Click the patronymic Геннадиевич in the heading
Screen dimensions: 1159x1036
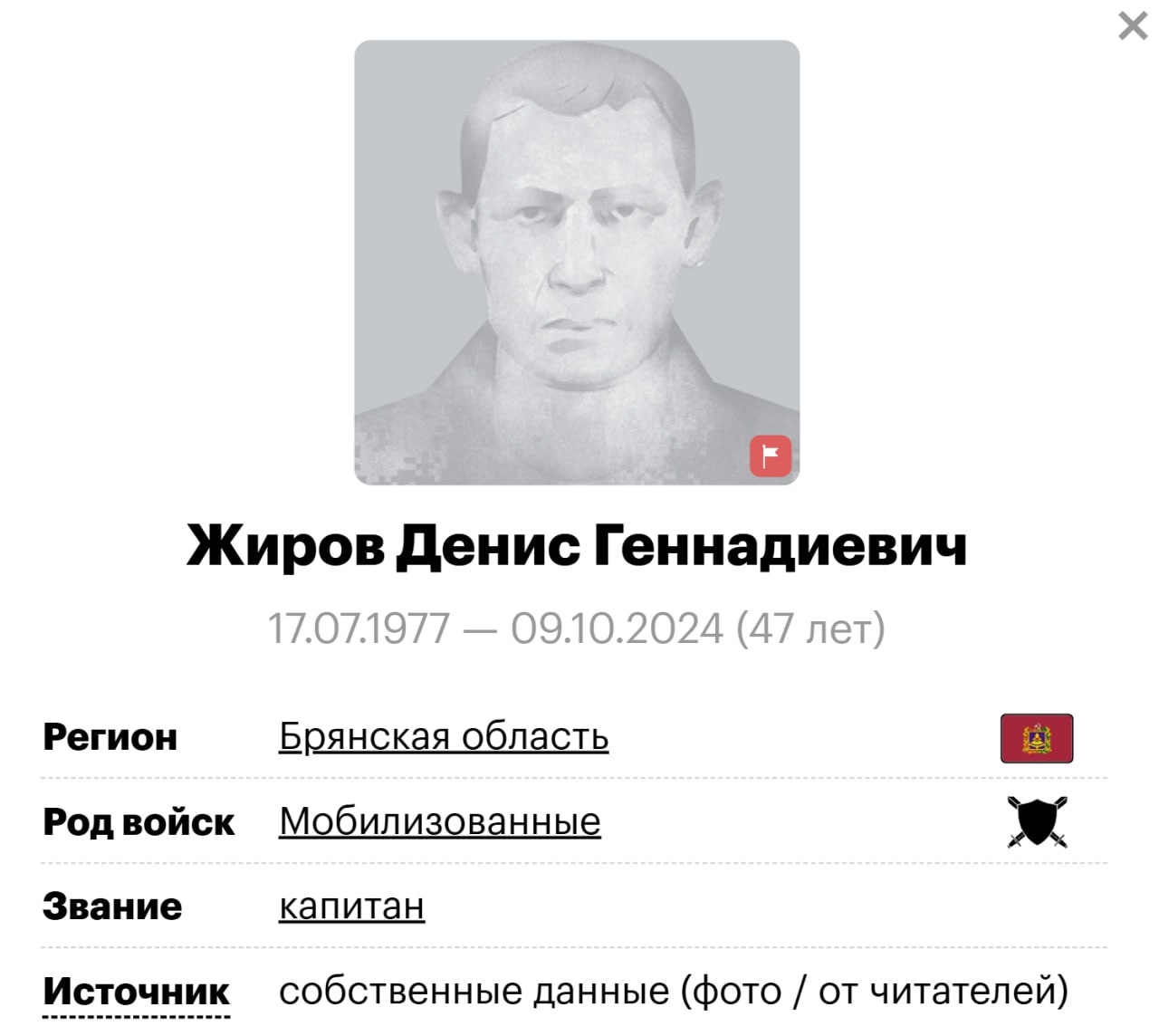tap(781, 547)
